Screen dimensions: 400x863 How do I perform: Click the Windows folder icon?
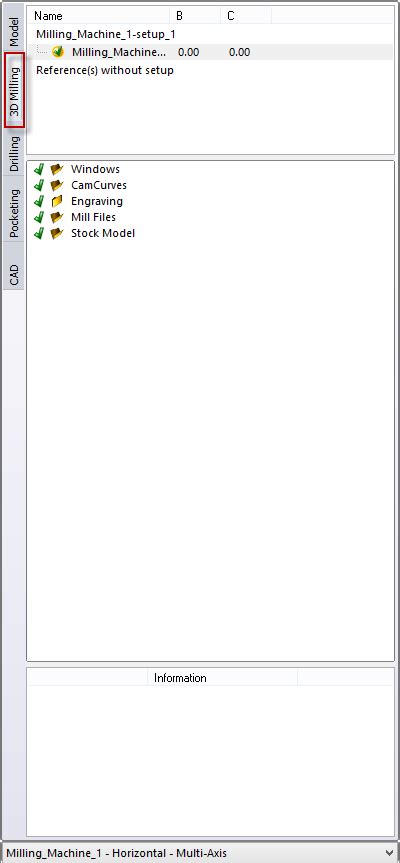[57, 169]
